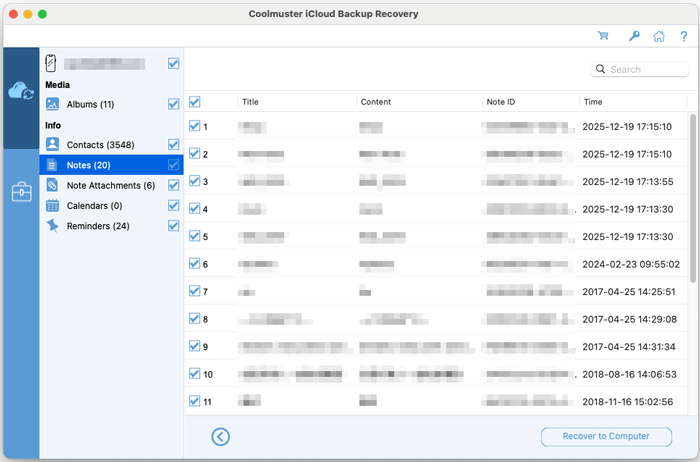Toggle the device checkbox at the top
Screen dimensions: 700x462
[174, 63]
